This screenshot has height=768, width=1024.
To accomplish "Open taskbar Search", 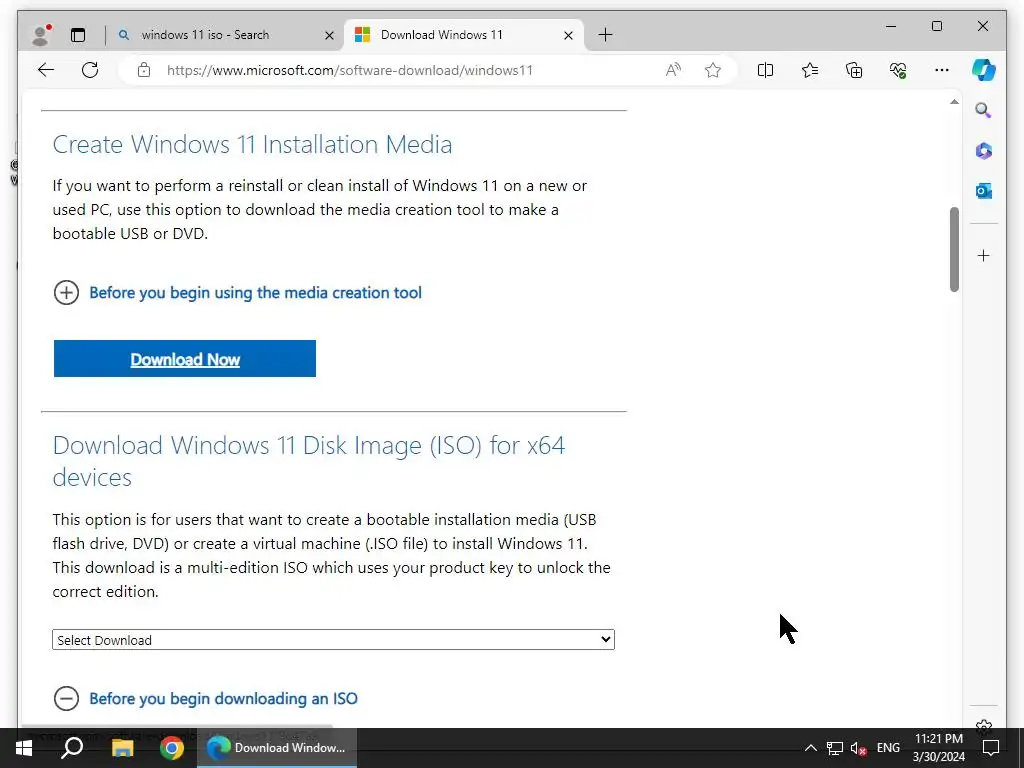I will click(72, 748).
